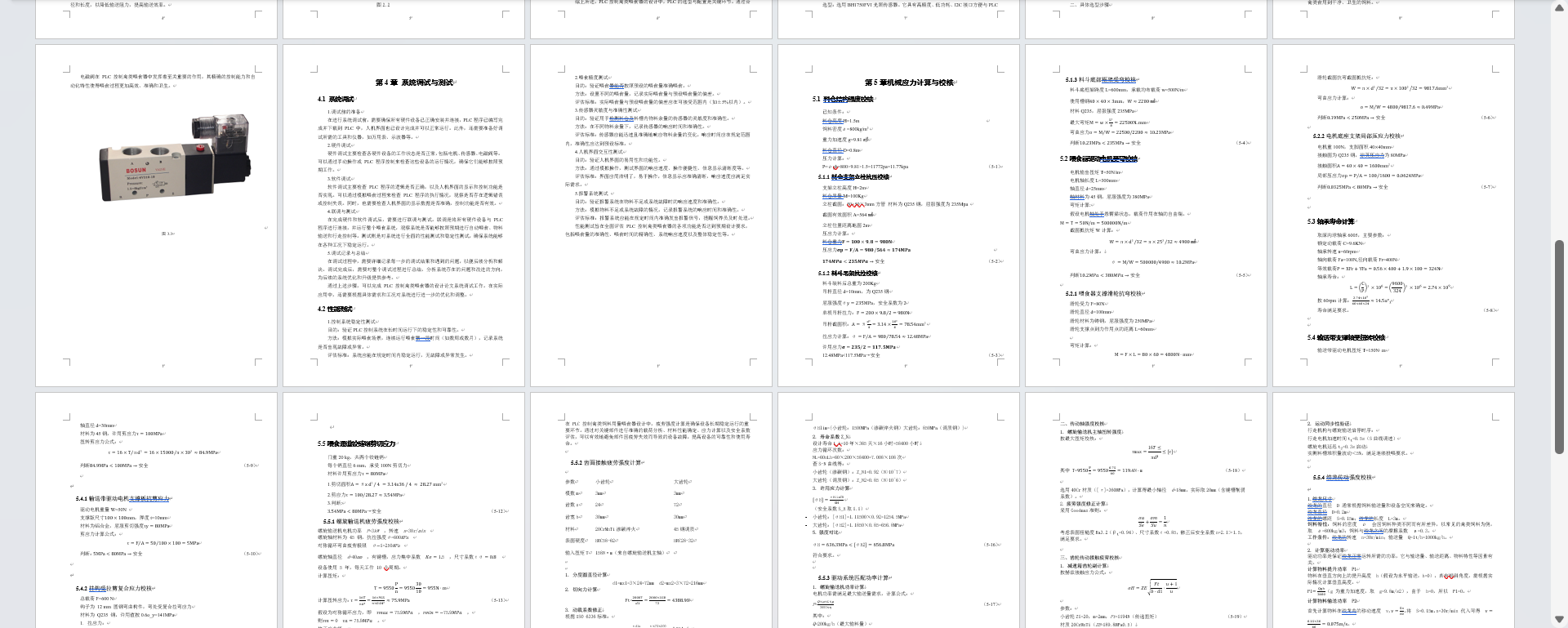The height and width of the screenshot is (628, 1568).
Task: Click the subheading '5.5.1 螺旋输送机疲劳强度校核'
Action: (x=362, y=521)
